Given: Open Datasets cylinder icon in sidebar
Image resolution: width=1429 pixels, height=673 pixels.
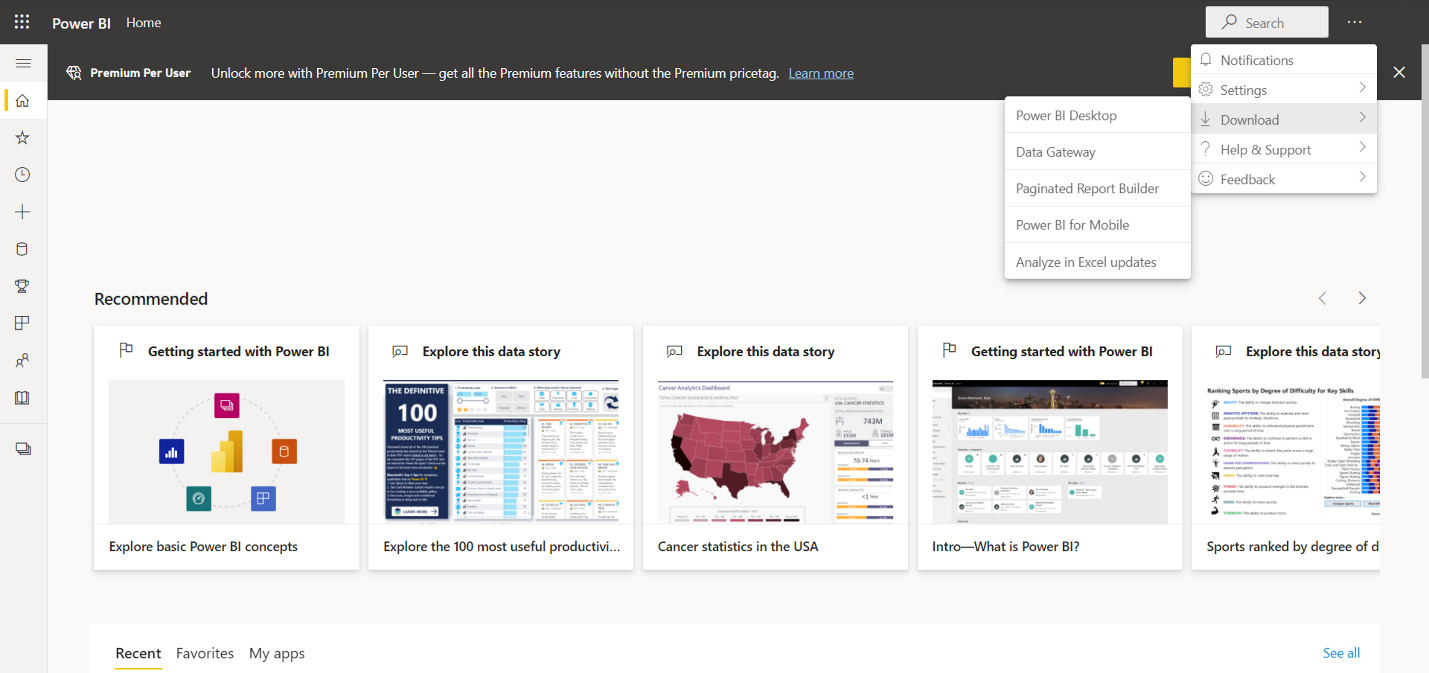Looking at the screenshot, I should (23, 249).
